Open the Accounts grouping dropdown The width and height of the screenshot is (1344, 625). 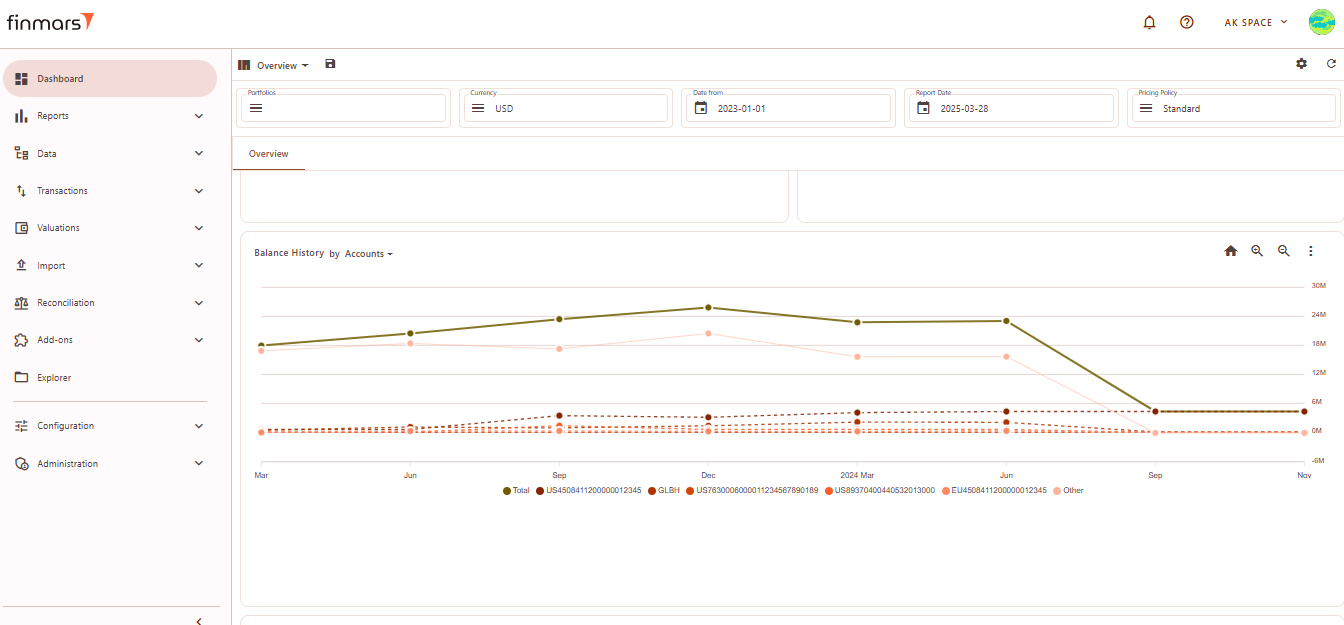368,254
